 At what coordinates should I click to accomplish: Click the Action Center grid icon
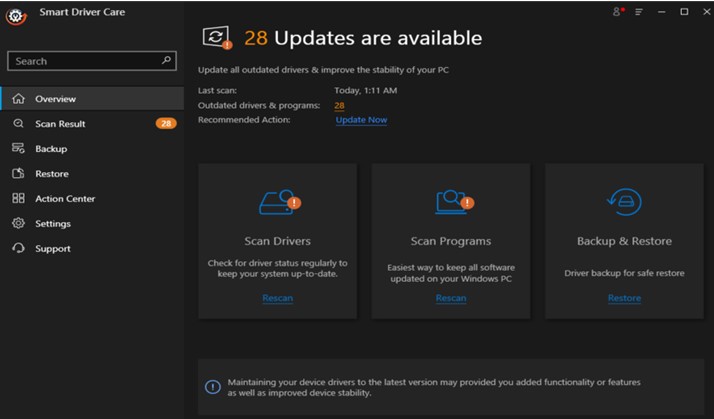coord(18,198)
